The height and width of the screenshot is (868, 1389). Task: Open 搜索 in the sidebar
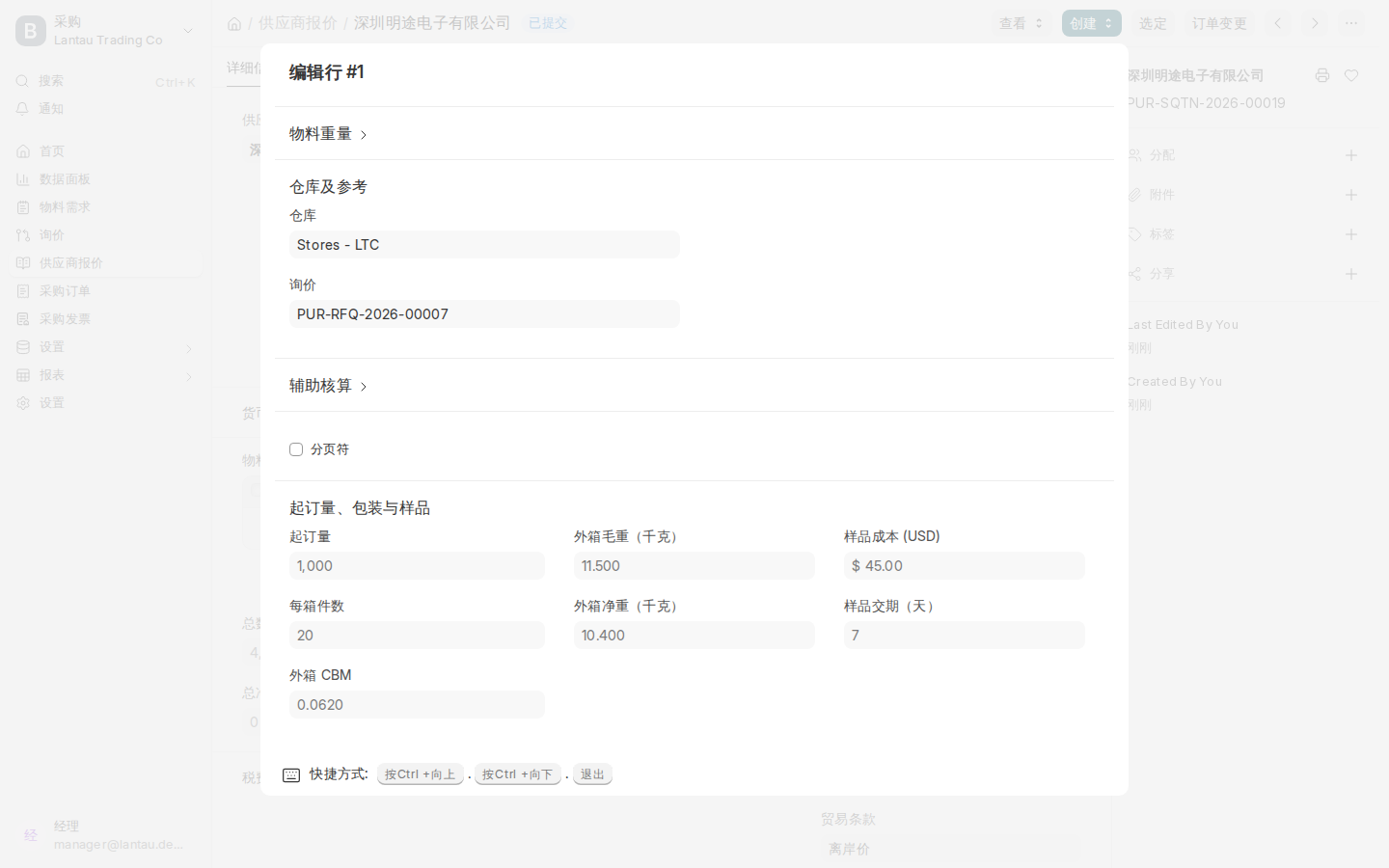106,81
